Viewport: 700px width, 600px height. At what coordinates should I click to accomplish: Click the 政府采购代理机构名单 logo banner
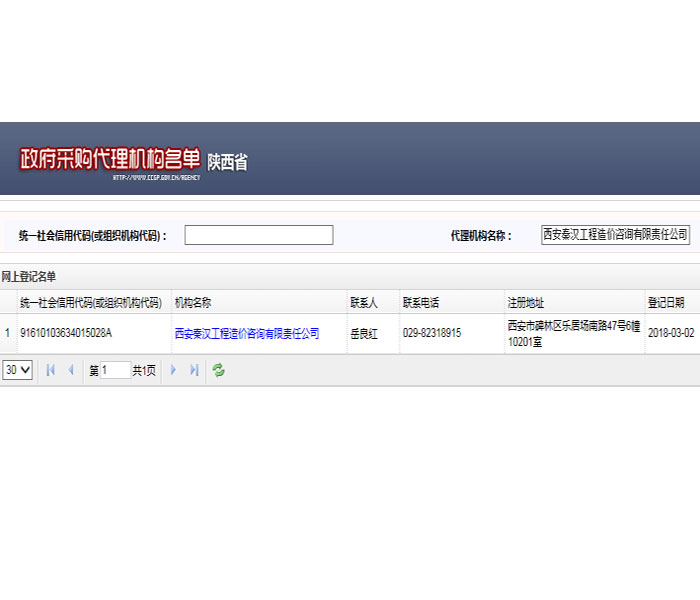(x=110, y=160)
